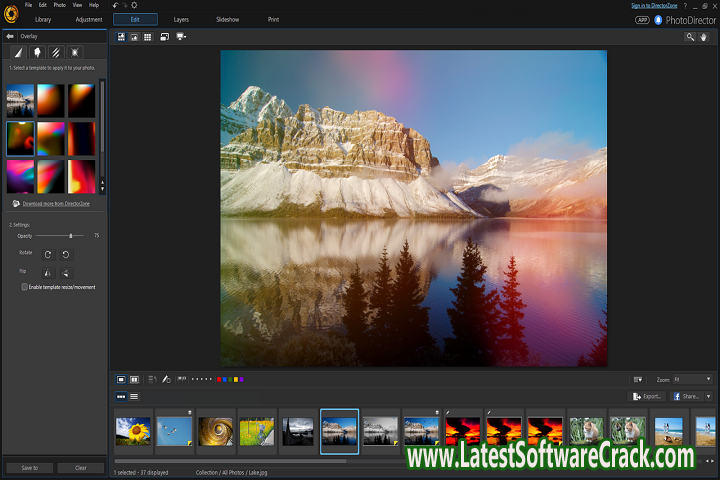The image size is (720, 480).
Task: Switch to viewer only mode icon
Action: 134,37
